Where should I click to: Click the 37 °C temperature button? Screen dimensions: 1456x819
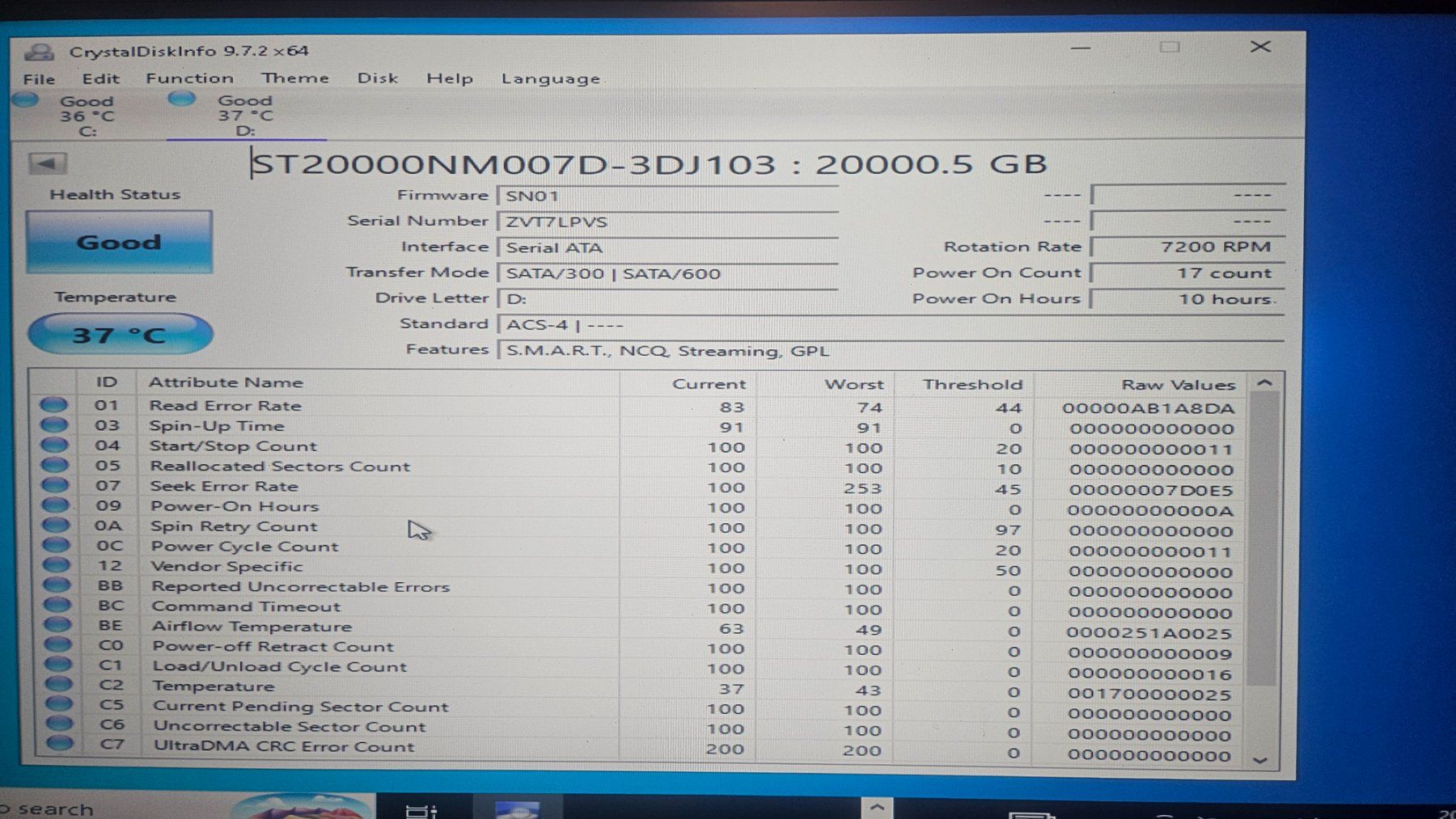120,334
